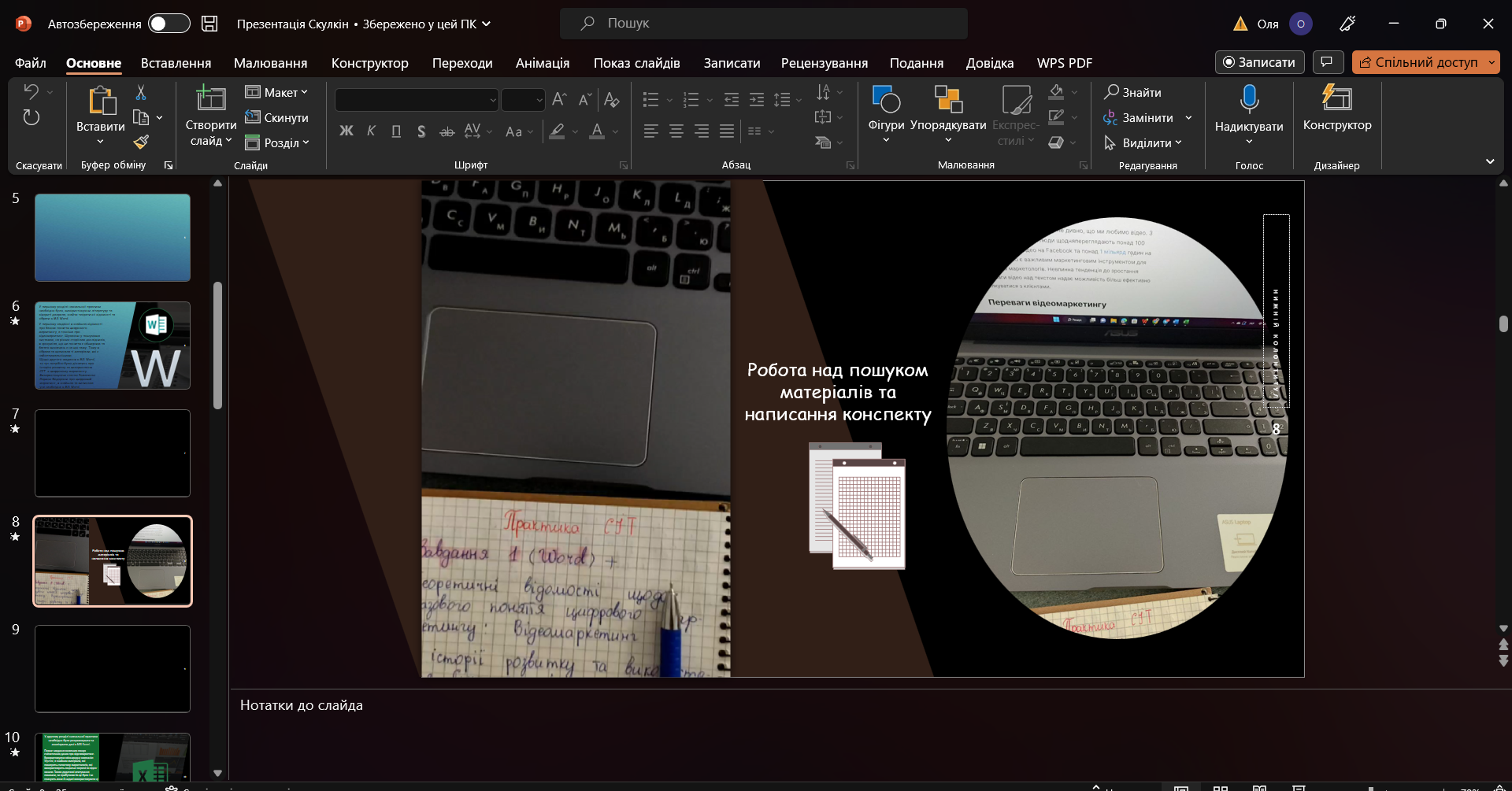
Task: Click the Cut scissors icon
Action: coord(141,93)
